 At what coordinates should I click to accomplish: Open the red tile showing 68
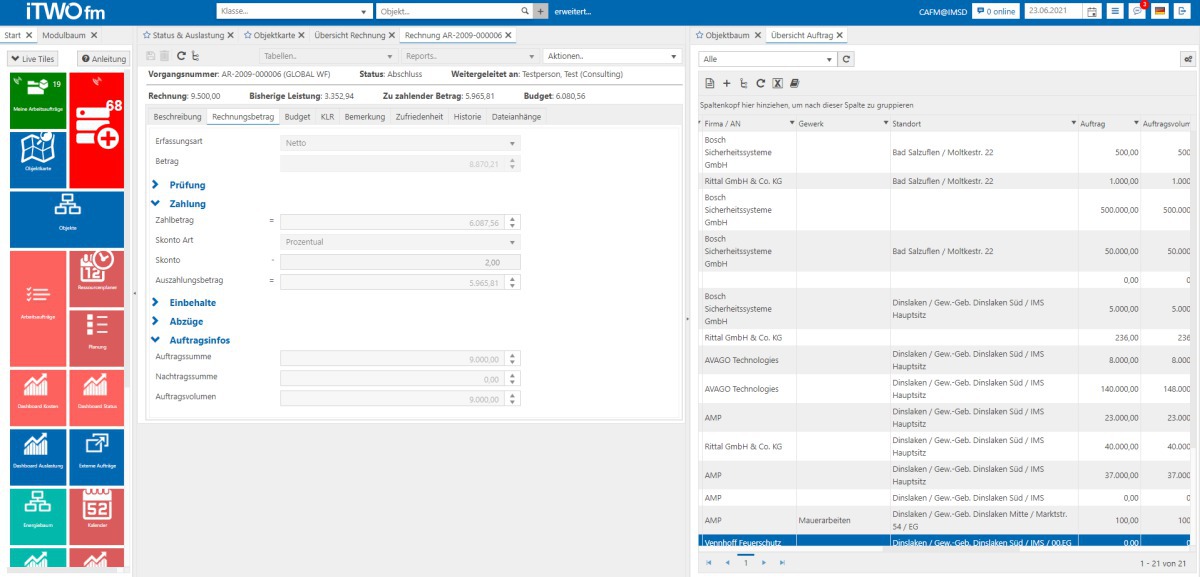pos(96,130)
